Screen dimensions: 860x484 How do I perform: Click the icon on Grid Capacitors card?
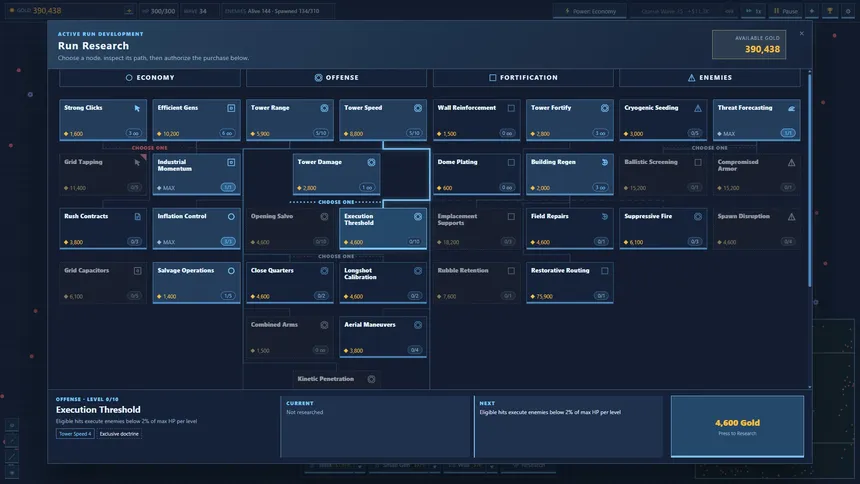pyautogui.click(x=137, y=271)
